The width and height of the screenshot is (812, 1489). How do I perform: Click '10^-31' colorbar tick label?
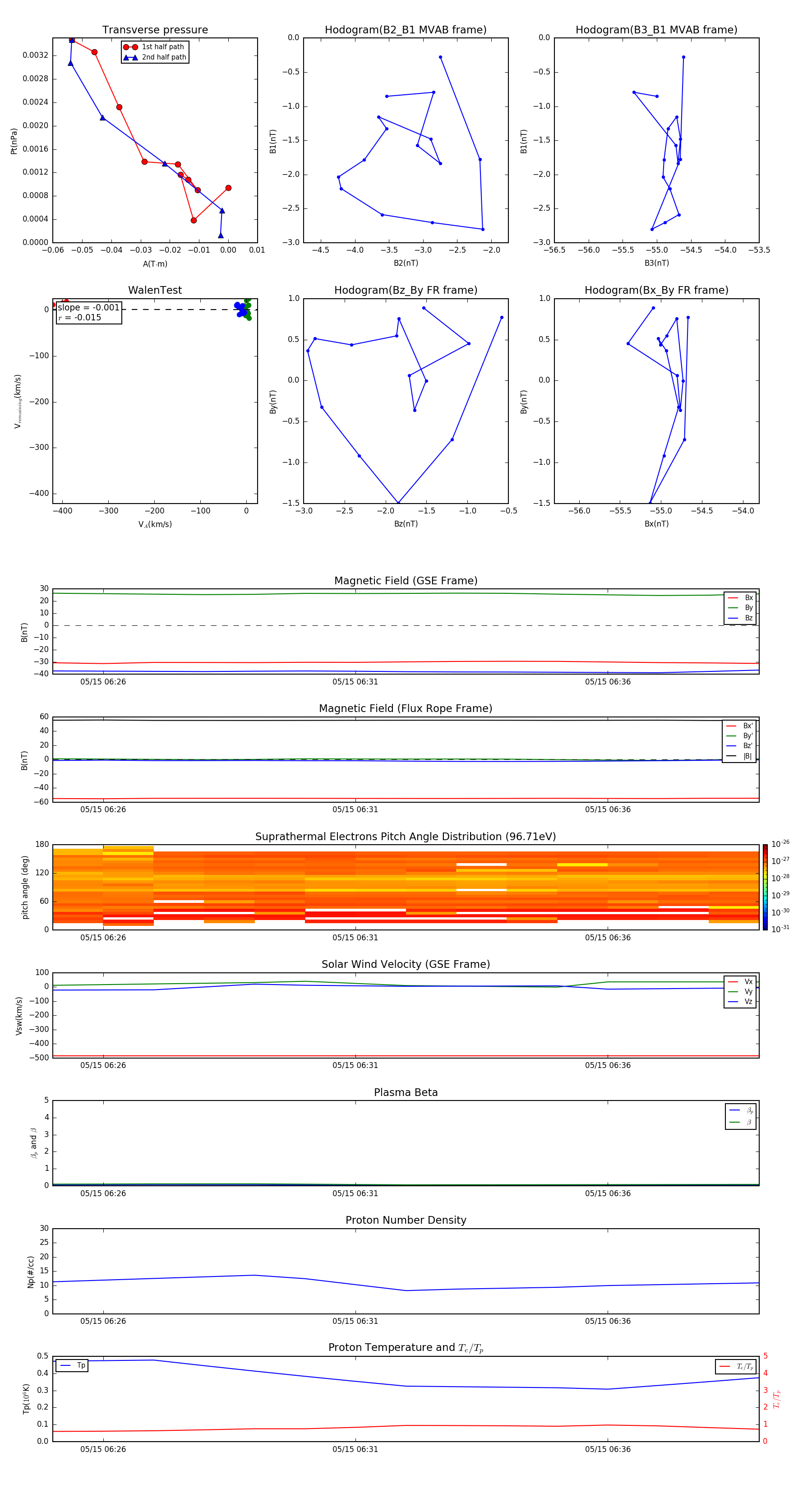pos(780,929)
